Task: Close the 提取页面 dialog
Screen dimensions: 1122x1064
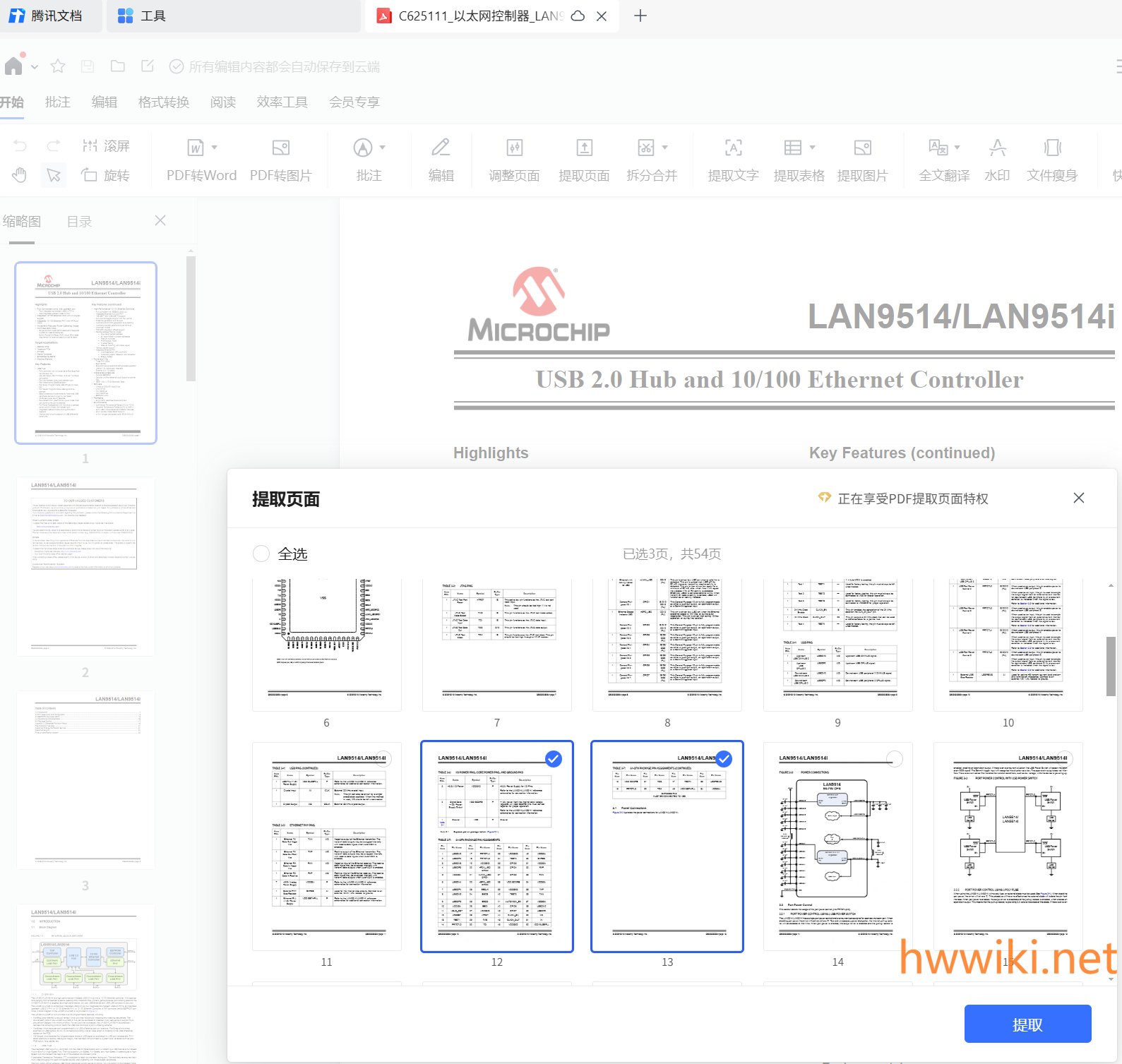Action: click(1078, 498)
